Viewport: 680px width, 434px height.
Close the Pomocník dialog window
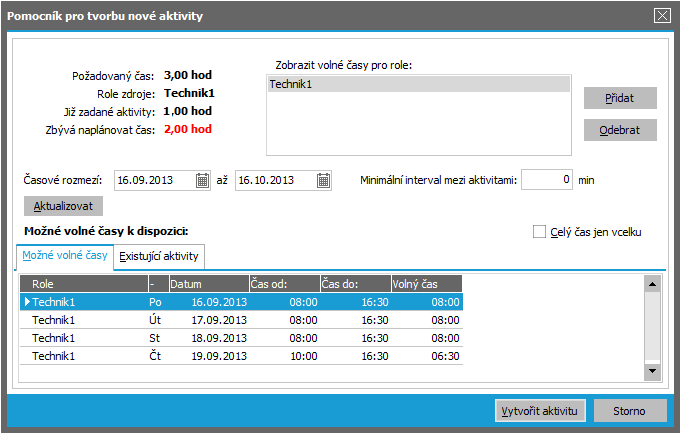coord(661,15)
